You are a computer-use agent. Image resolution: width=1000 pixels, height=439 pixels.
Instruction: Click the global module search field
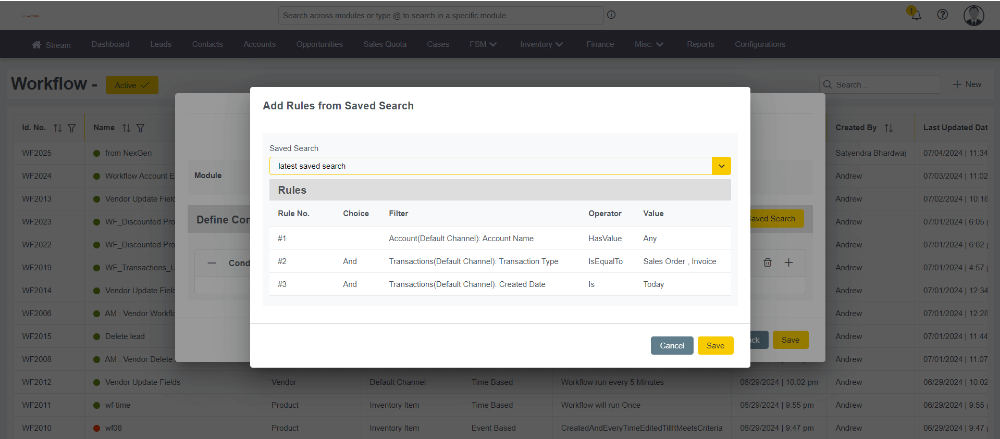click(440, 15)
